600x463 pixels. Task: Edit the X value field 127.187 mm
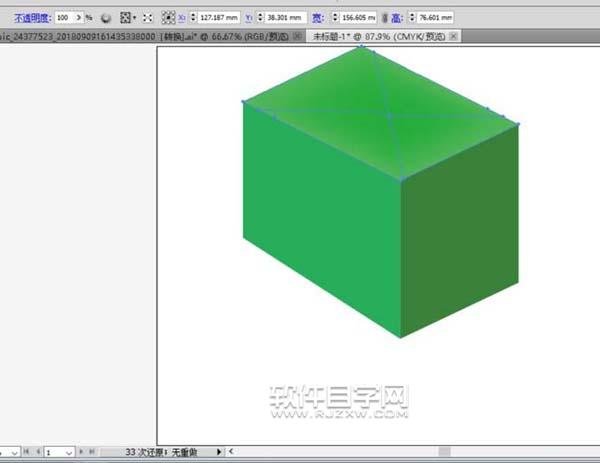[x=218, y=18]
